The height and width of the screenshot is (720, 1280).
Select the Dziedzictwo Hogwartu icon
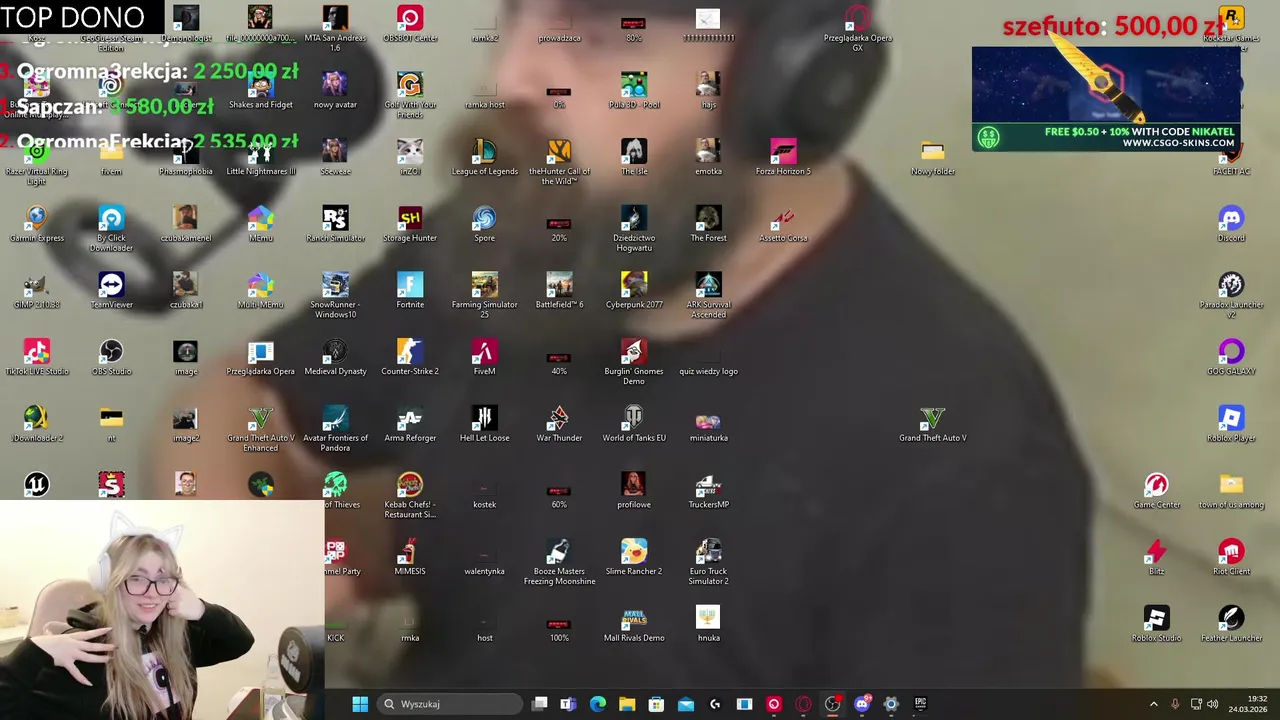(x=634, y=229)
